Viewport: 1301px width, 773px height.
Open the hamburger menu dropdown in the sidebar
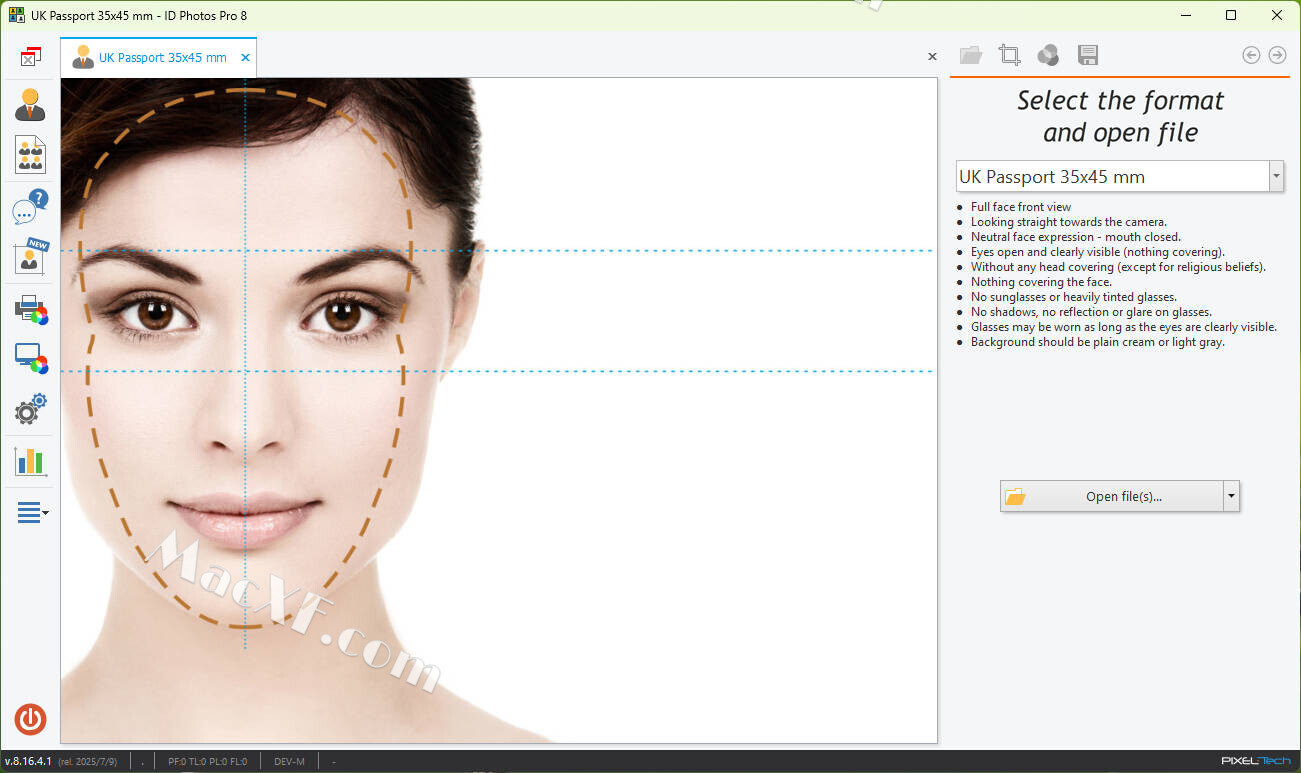[32, 513]
